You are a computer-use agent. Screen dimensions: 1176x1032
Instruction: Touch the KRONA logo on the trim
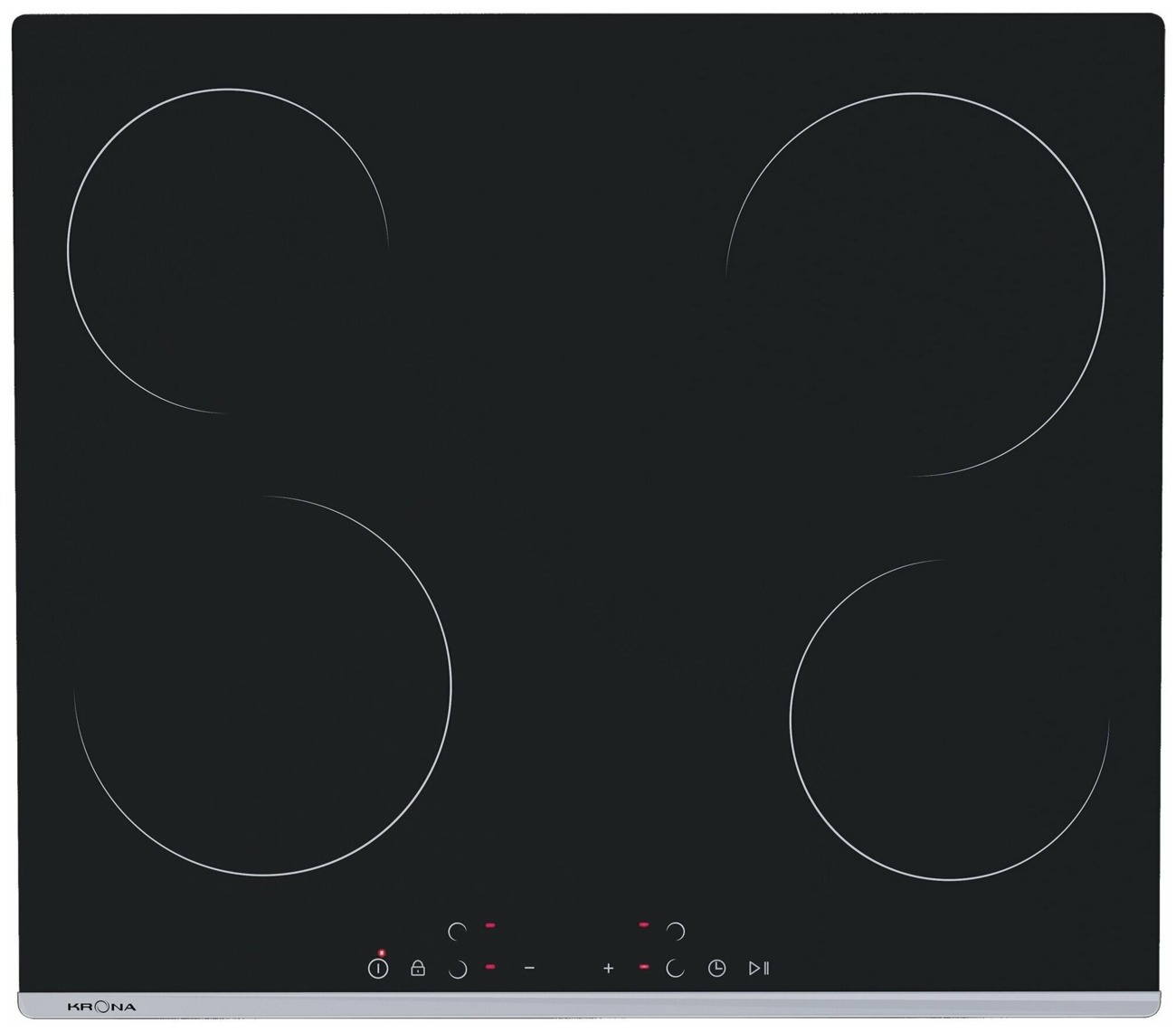pyautogui.click(x=101, y=1007)
